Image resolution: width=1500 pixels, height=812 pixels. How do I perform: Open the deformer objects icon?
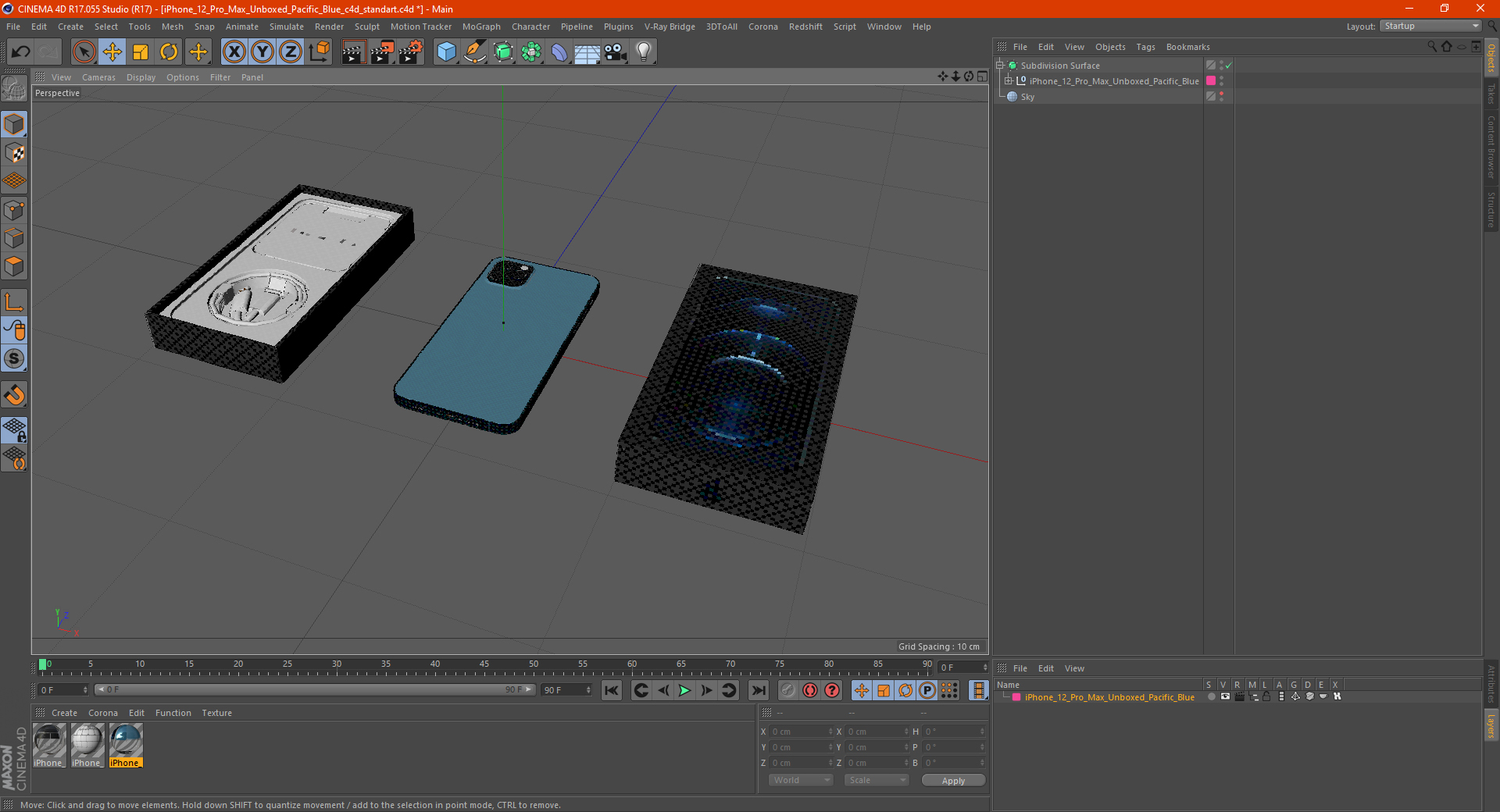coord(559,52)
